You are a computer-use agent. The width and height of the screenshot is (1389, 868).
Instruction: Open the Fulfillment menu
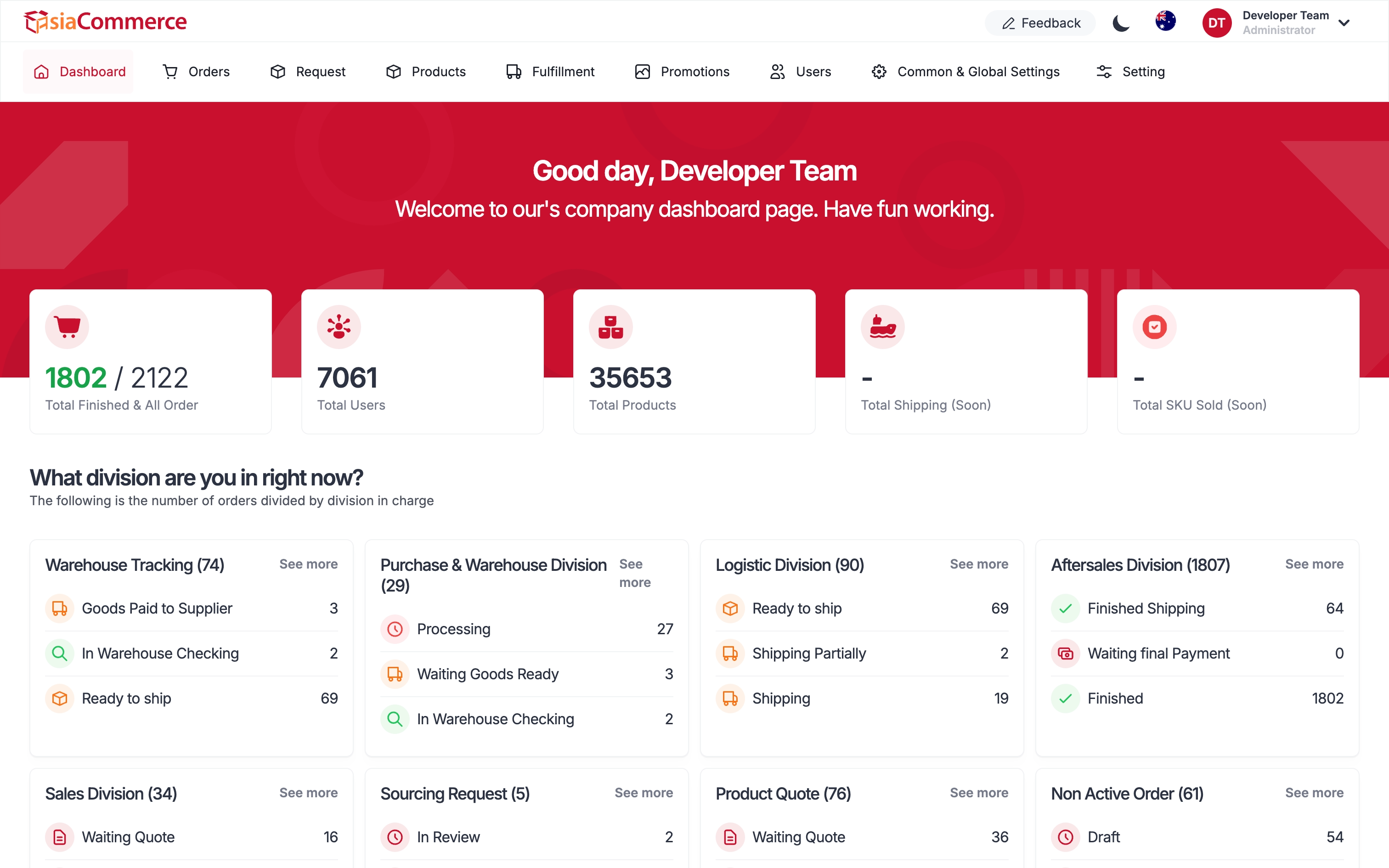pos(550,72)
